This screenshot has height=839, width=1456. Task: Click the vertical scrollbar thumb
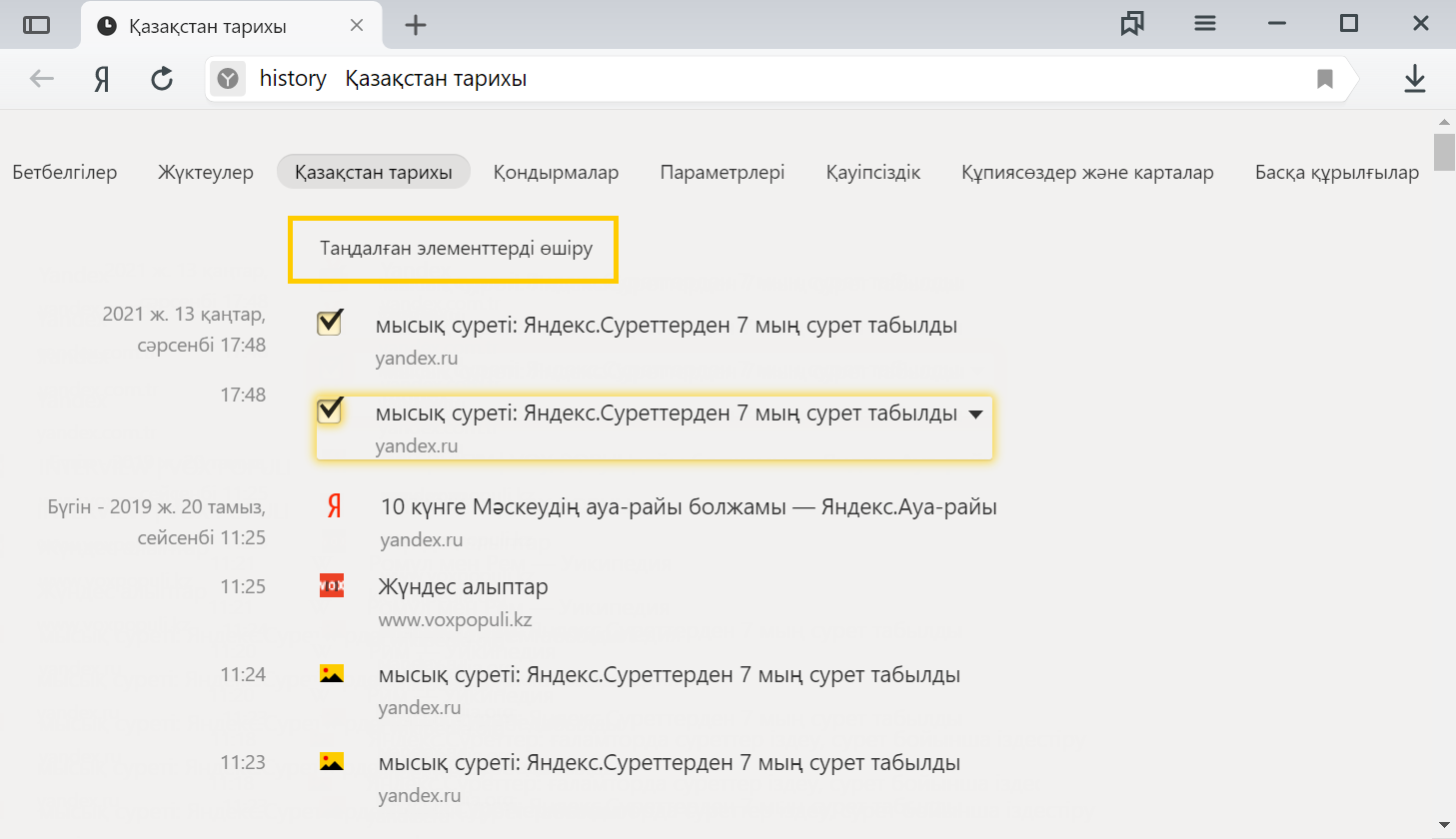(x=1444, y=152)
